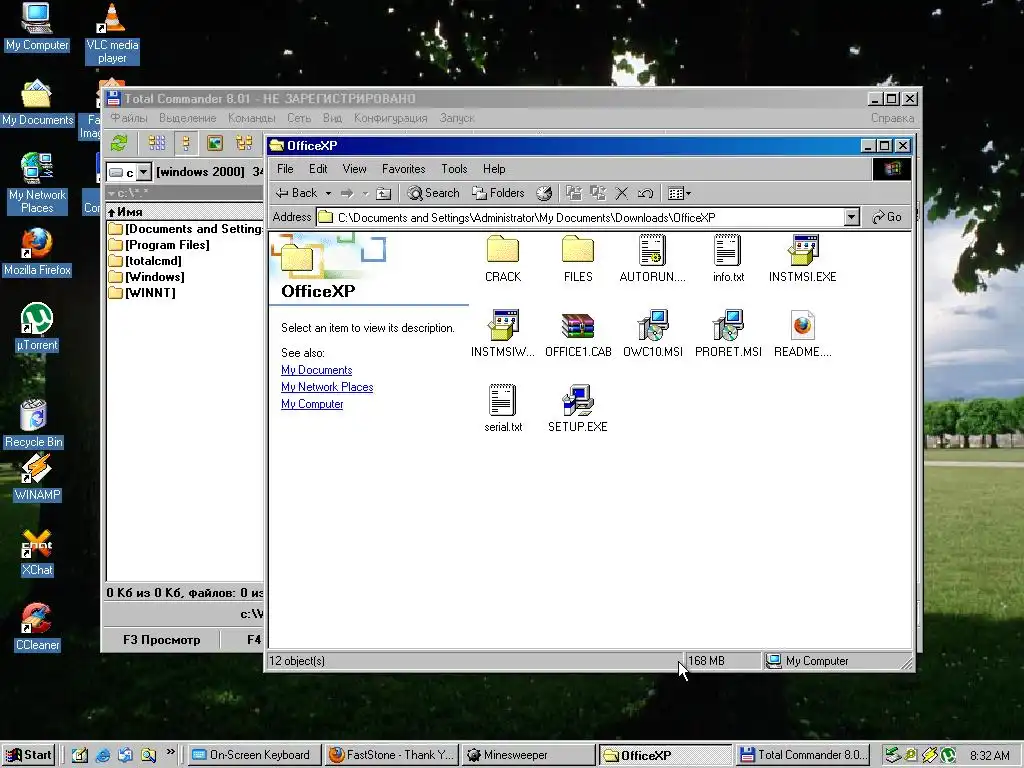Select CCleaner desktop icon
This screenshot has width=1024, height=768.
pyautogui.click(x=37, y=627)
